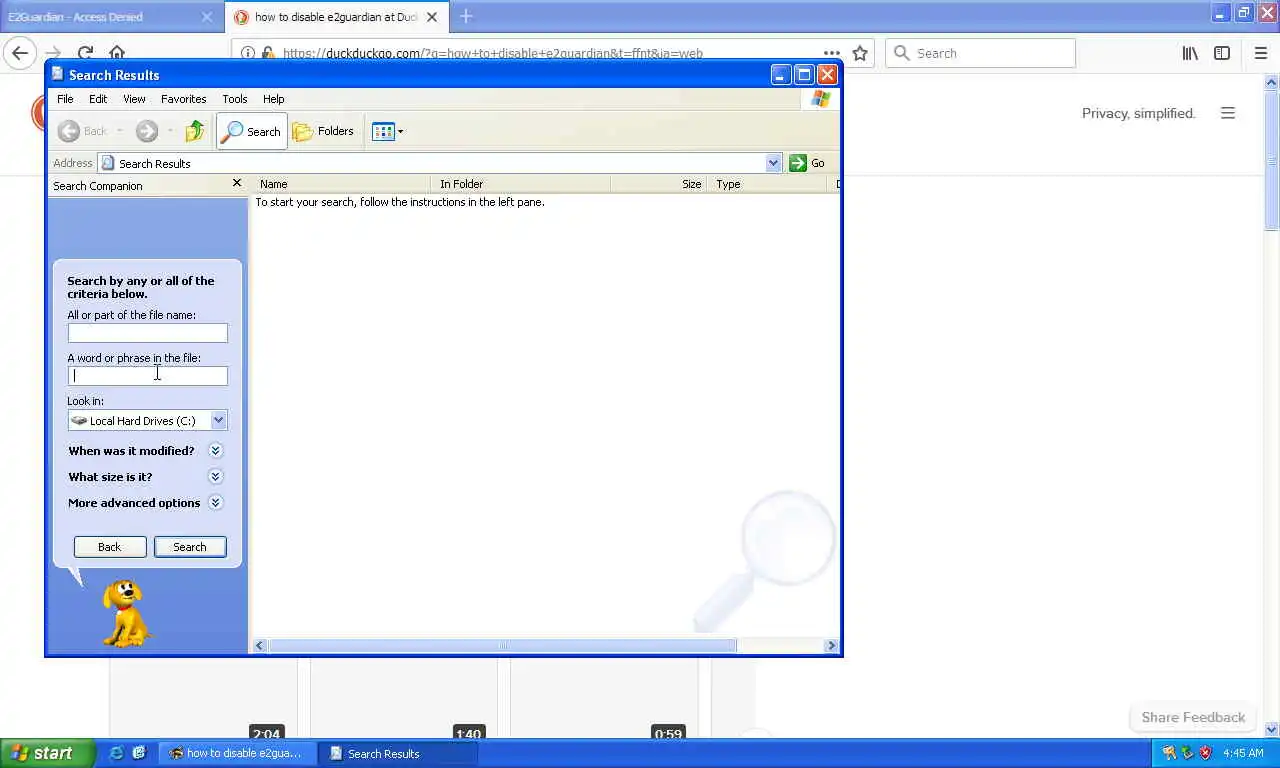Click the Firefox page scrollbar down arrow

click(1272, 730)
